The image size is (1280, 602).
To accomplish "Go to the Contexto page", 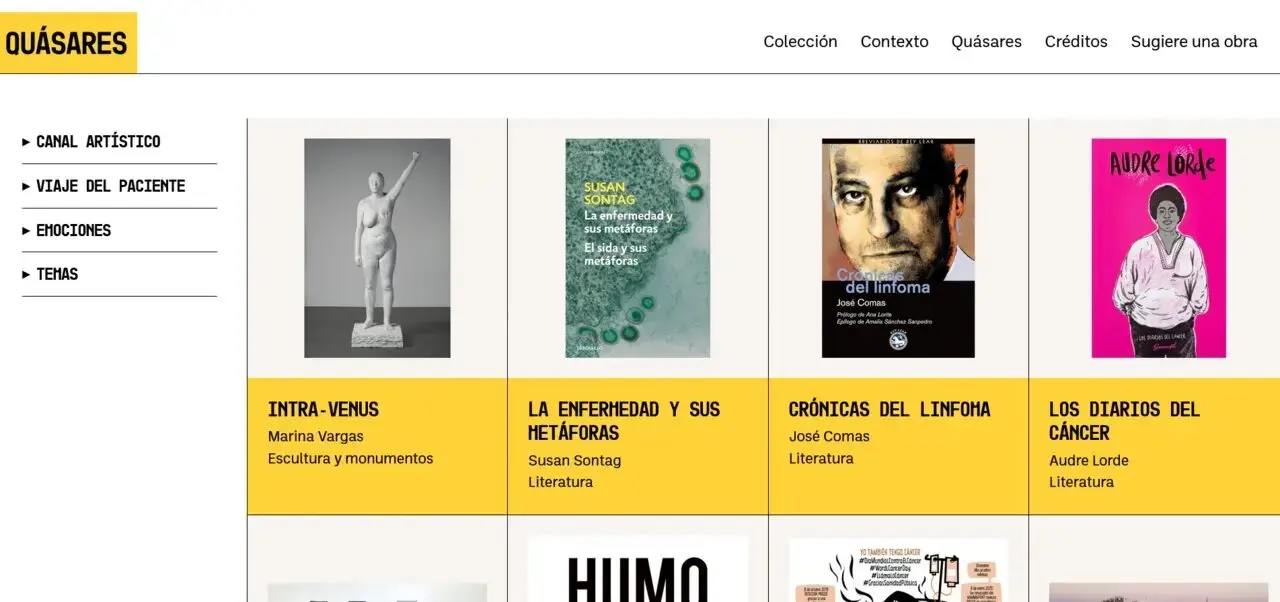I will pyautogui.click(x=894, y=42).
